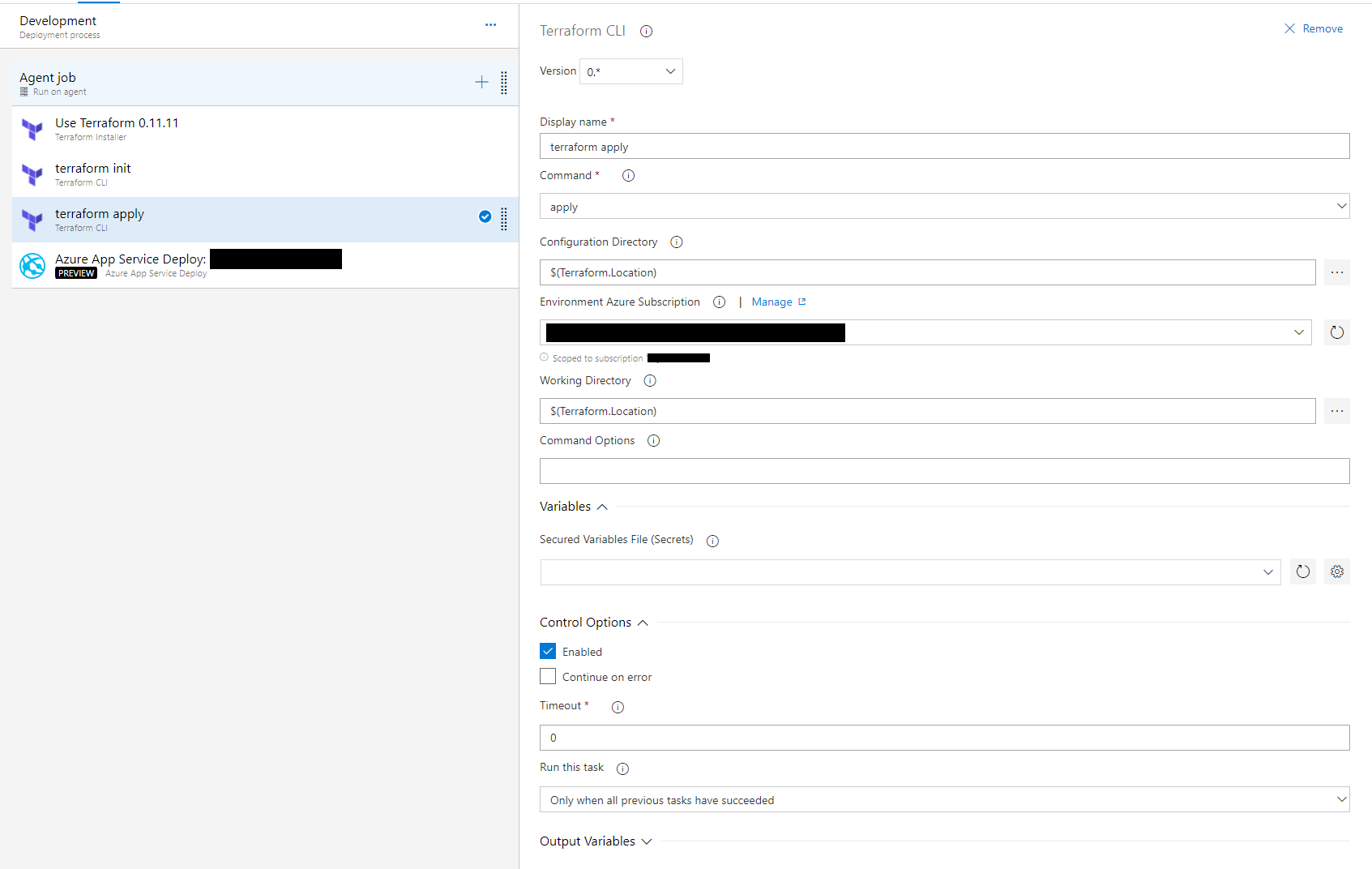Collapse the Variables section

tap(574, 507)
